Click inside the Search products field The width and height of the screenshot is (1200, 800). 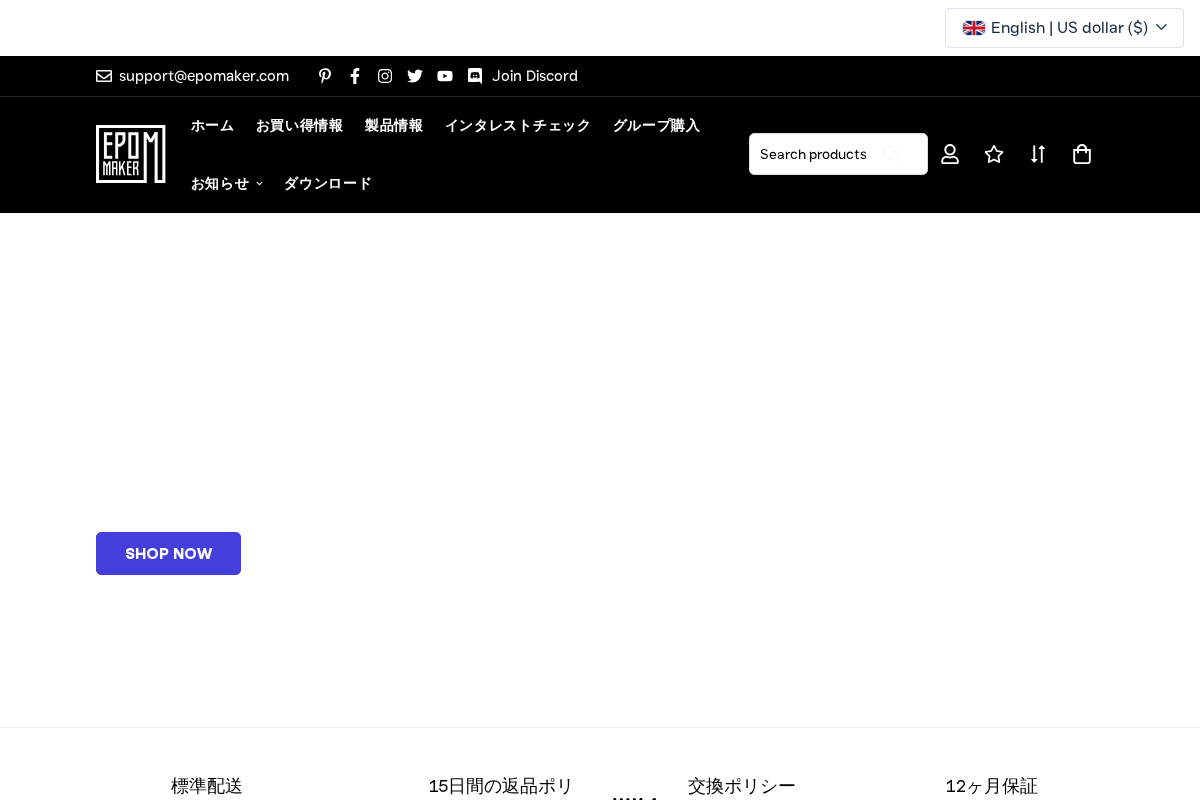(x=820, y=154)
